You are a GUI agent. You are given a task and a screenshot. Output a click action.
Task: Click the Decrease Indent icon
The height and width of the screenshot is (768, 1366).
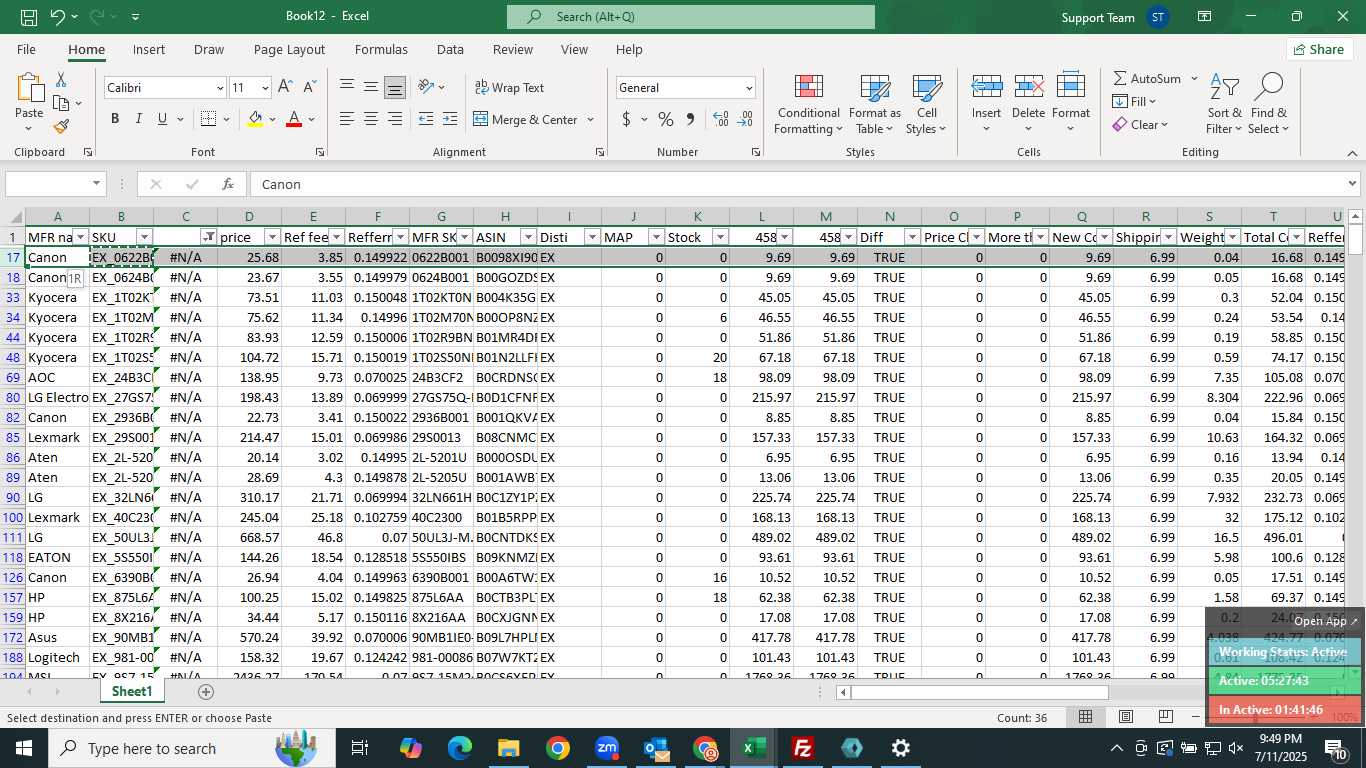[426, 119]
